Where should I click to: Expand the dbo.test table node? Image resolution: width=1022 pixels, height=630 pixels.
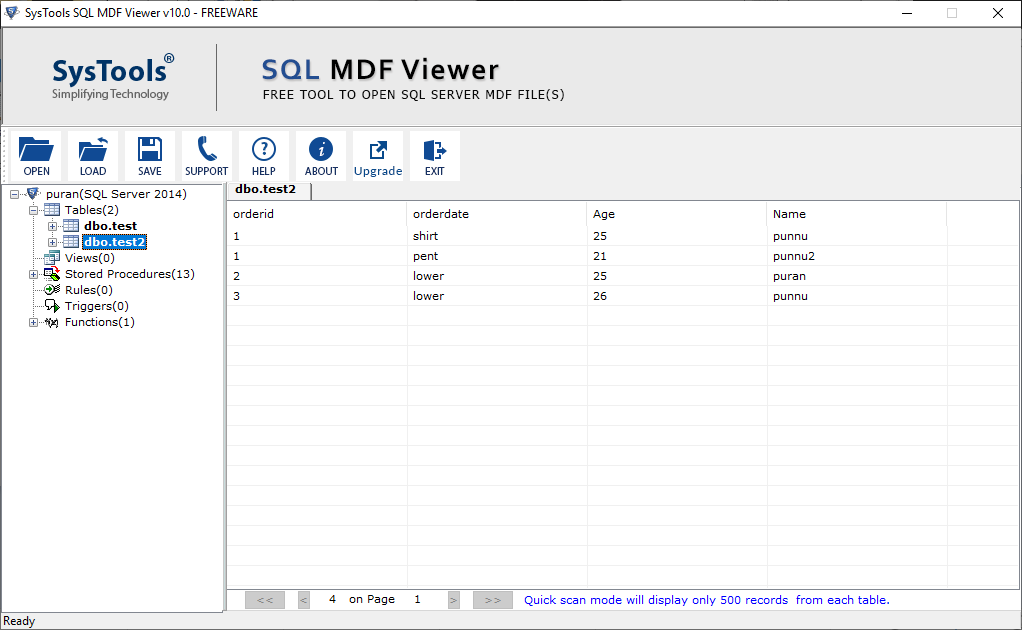pos(52,227)
